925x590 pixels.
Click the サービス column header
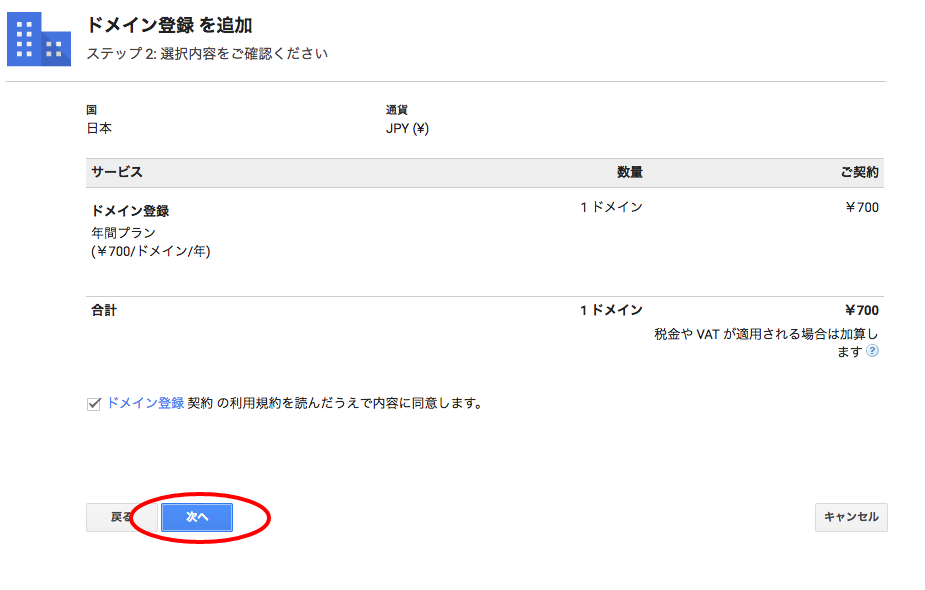pyautogui.click(x=117, y=172)
